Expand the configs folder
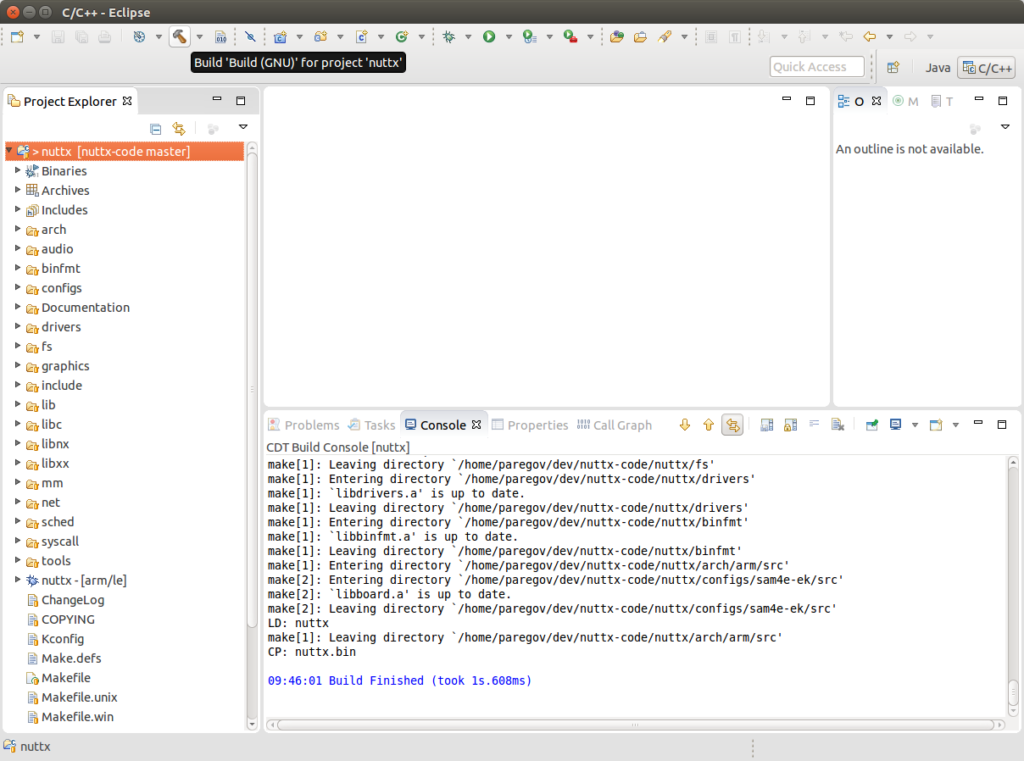1024x761 pixels. (x=17, y=287)
